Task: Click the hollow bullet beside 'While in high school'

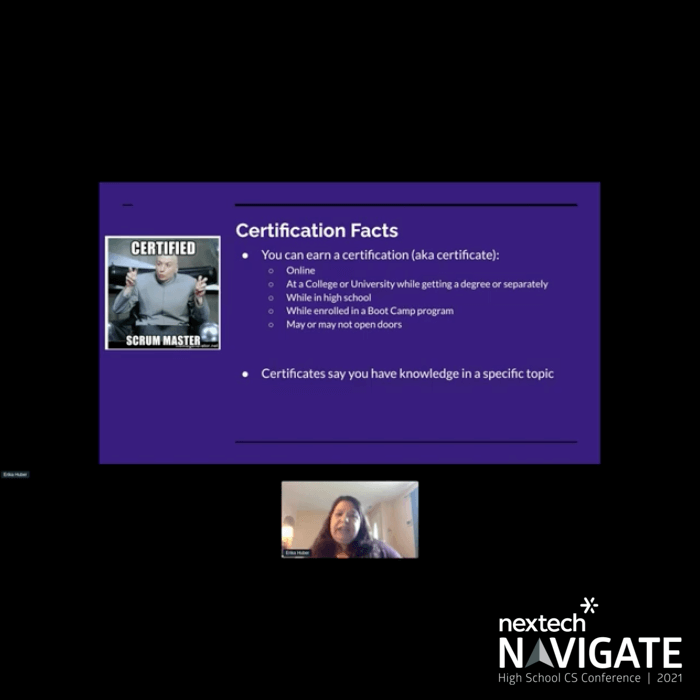Action: pyautogui.click(x=270, y=298)
